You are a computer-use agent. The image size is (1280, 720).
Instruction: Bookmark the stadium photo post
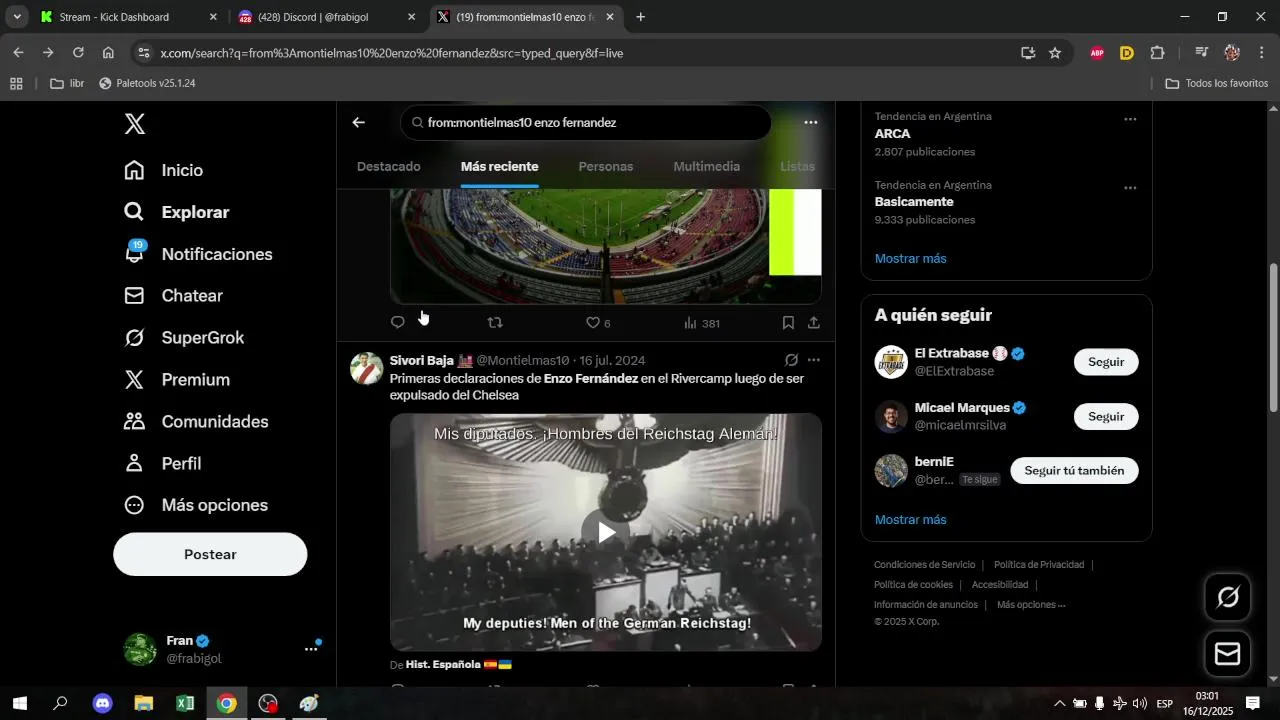tap(788, 323)
